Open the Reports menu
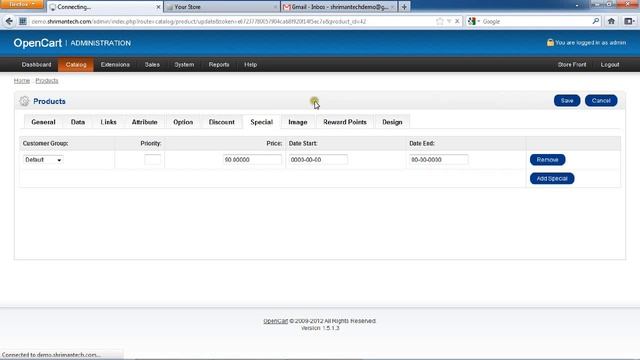 click(219, 64)
